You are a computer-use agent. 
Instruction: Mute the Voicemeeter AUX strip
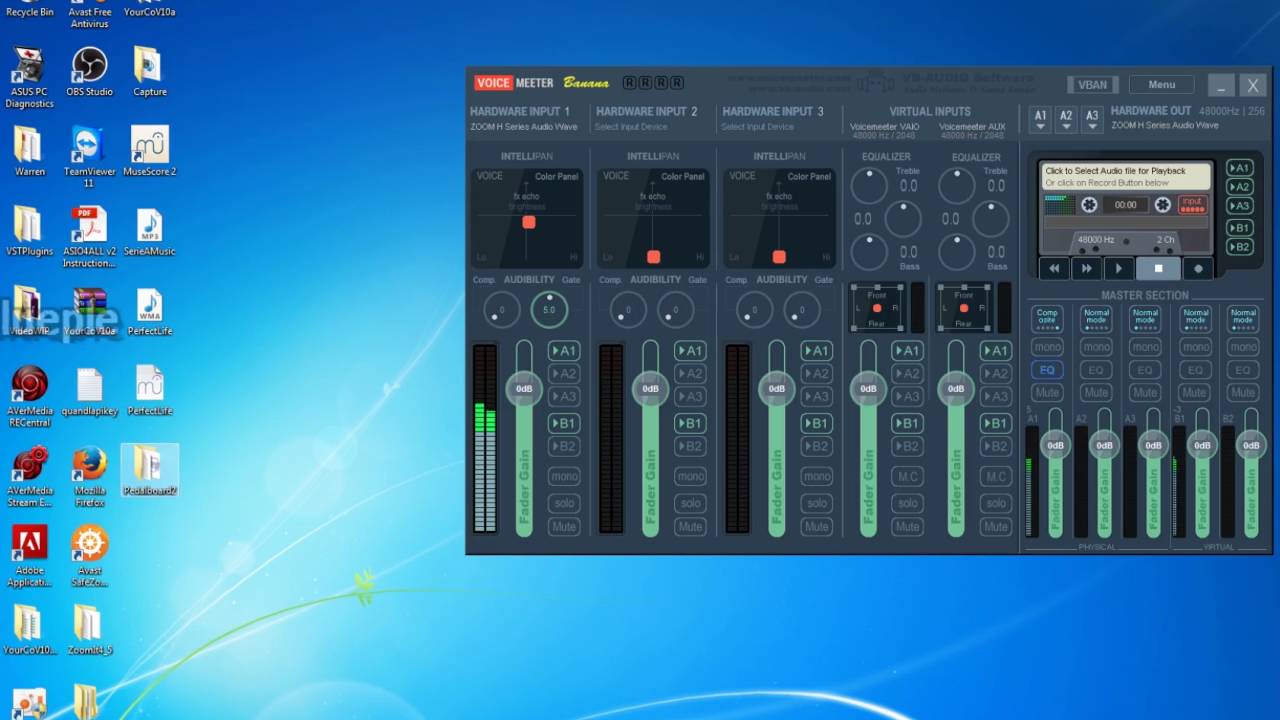pos(995,527)
